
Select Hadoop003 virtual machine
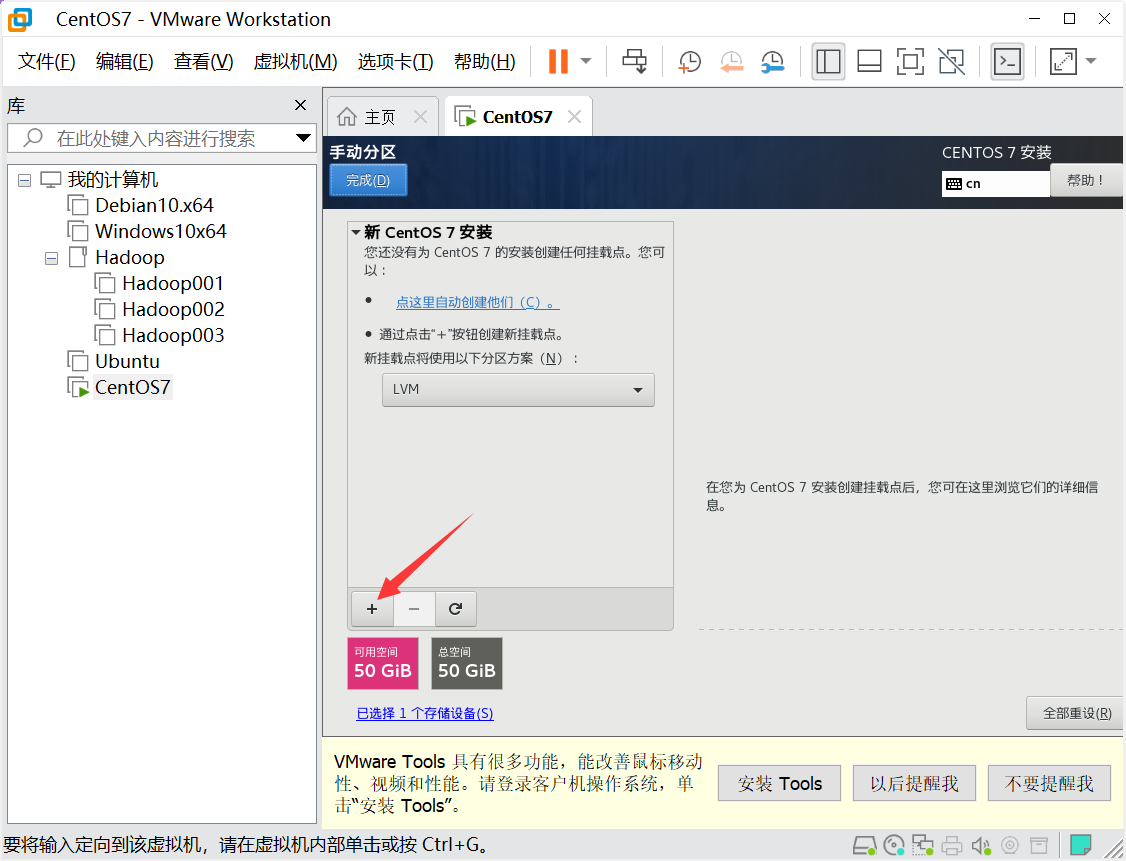click(x=172, y=335)
